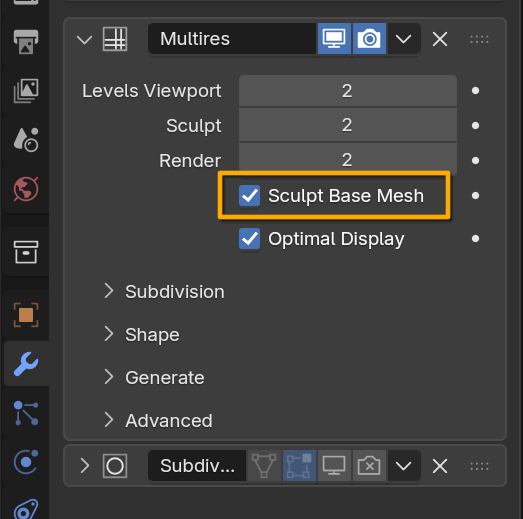The height and width of the screenshot is (519, 523).
Task: Animate the Sculpt Base Mesh property dot
Action: 475,195
